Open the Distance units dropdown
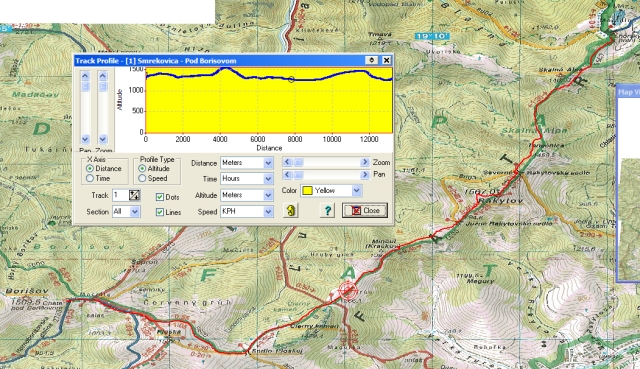The height and width of the screenshot is (369, 640). tap(268, 163)
